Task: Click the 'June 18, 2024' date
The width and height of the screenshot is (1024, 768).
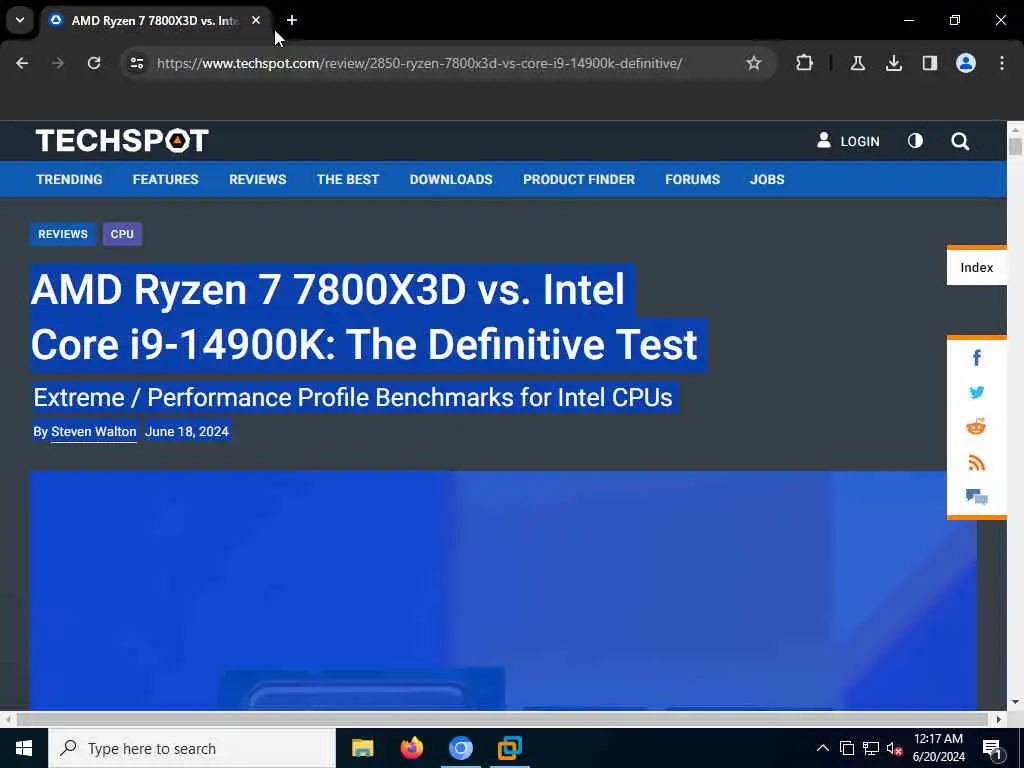Action: 187,432
